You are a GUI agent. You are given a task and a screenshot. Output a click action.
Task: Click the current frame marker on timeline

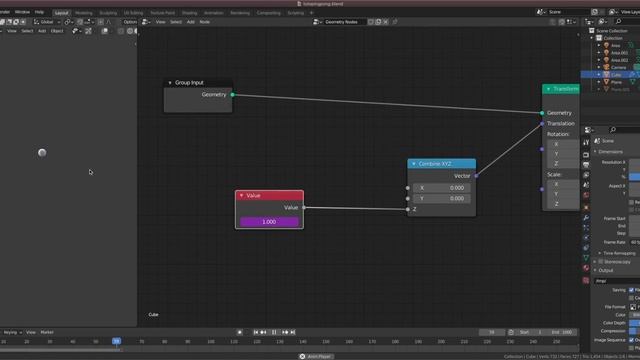(116, 341)
